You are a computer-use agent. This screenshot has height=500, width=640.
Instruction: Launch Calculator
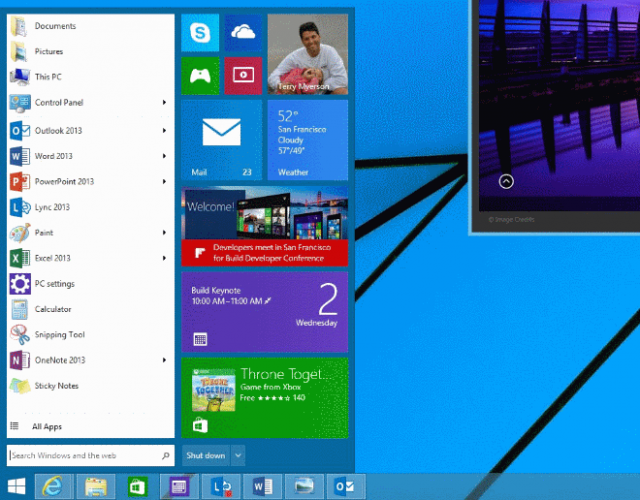[91, 309]
